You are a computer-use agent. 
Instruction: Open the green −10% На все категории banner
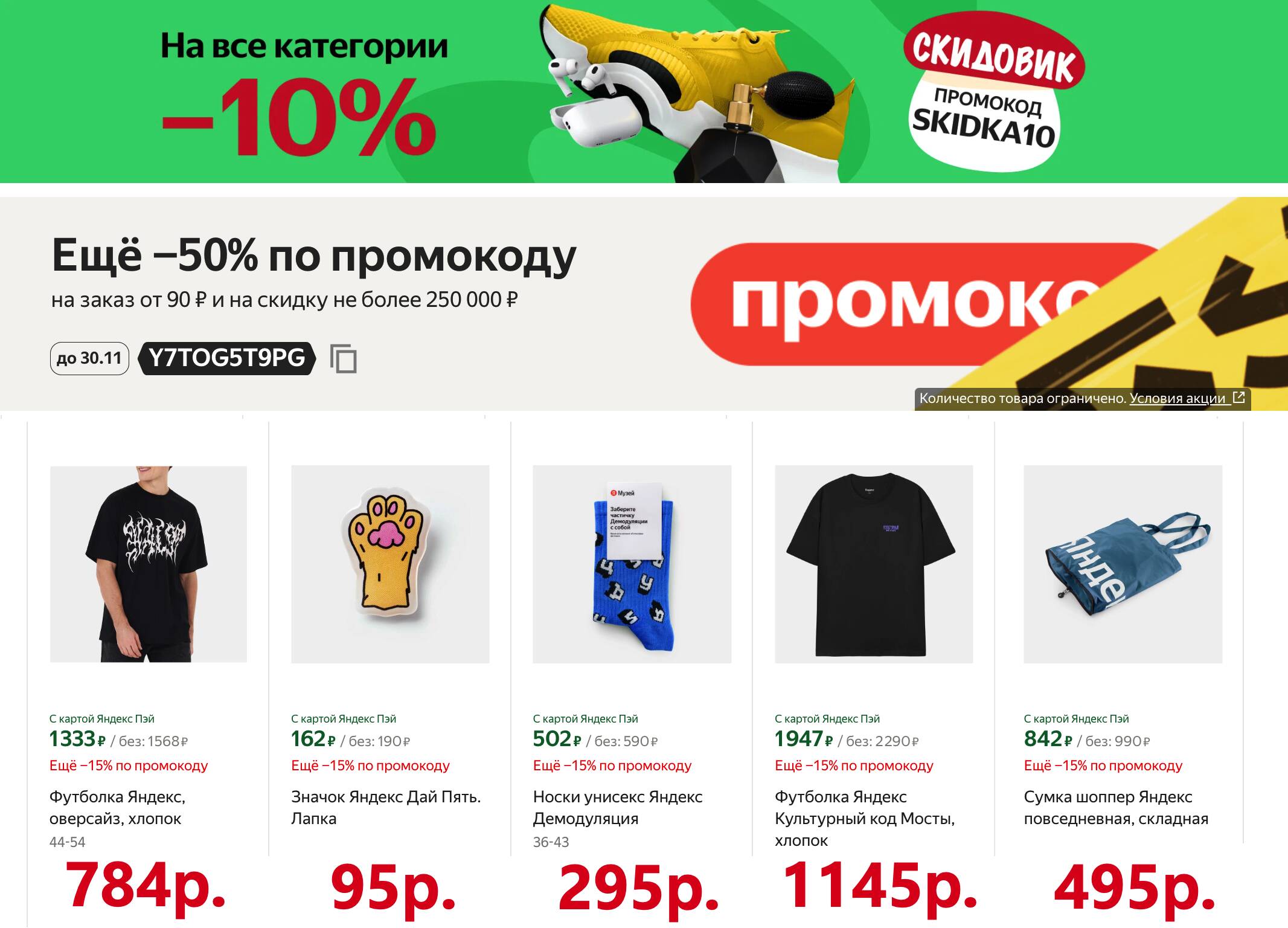click(x=644, y=91)
